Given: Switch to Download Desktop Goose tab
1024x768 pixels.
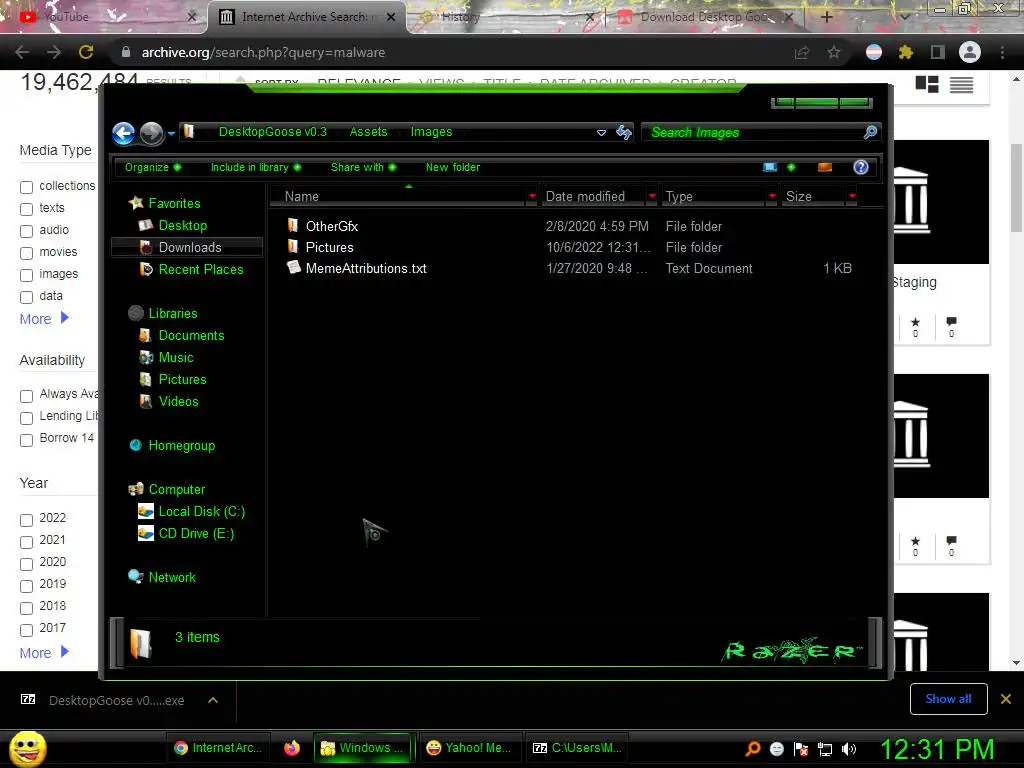Looking at the screenshot, I should [x=705, y=17].
